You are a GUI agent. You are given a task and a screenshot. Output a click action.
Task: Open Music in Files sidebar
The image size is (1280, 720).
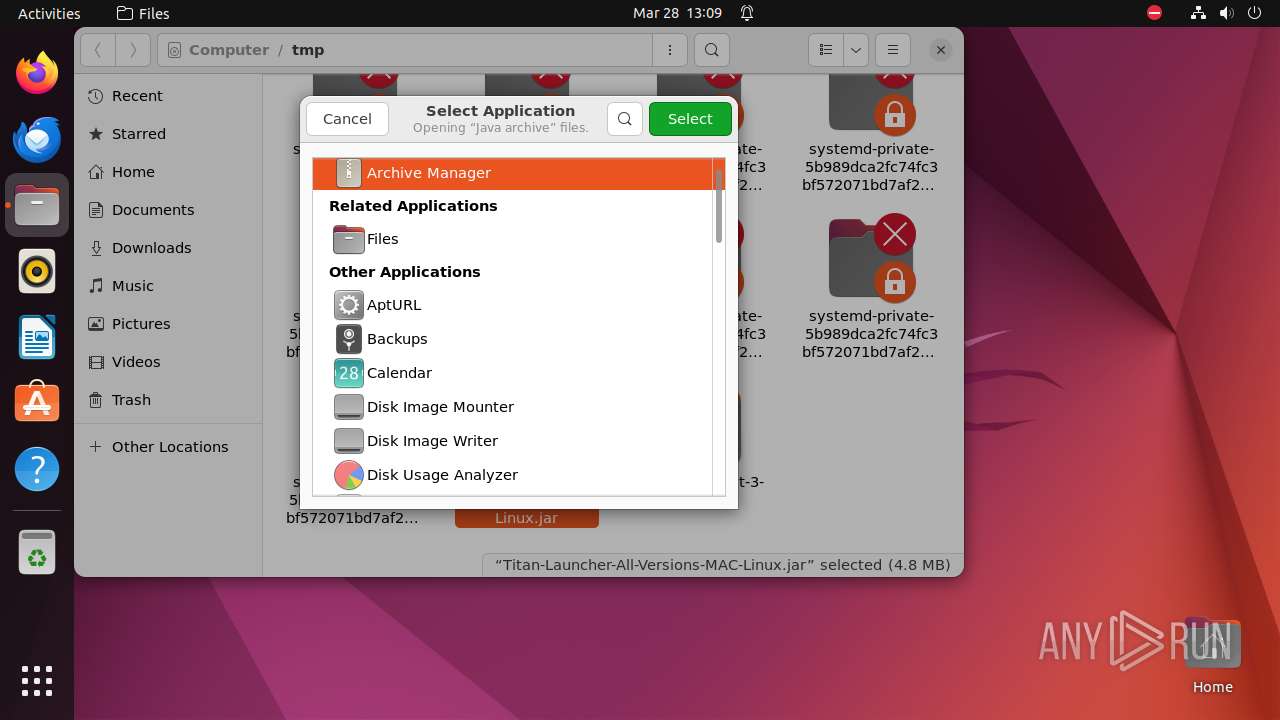pos(168,286)
